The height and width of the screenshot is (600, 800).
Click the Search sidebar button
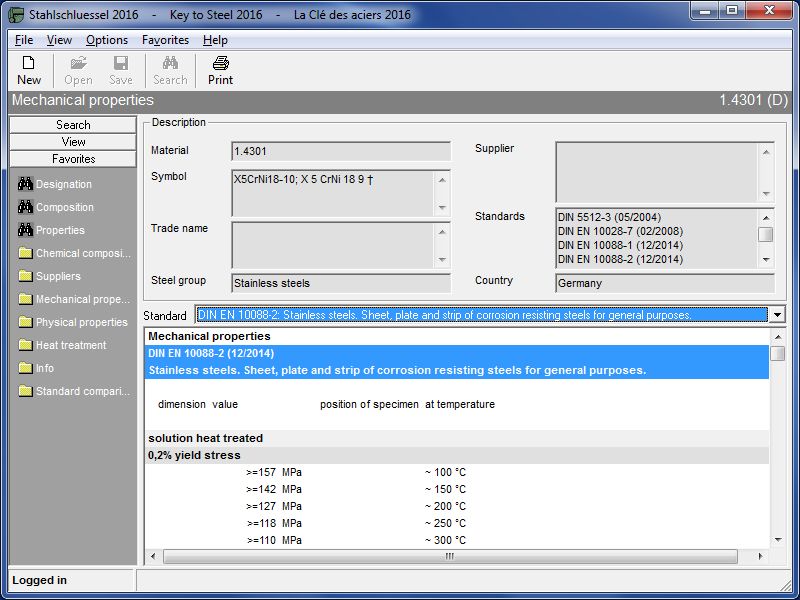coord(73,125)
